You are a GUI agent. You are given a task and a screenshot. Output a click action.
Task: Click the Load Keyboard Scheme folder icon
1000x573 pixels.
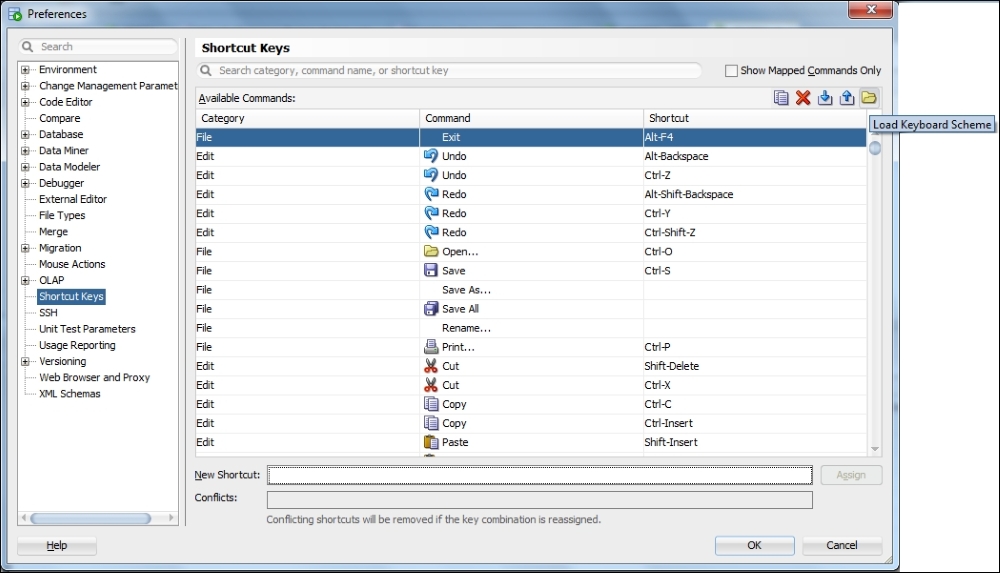tap(869, 98)
